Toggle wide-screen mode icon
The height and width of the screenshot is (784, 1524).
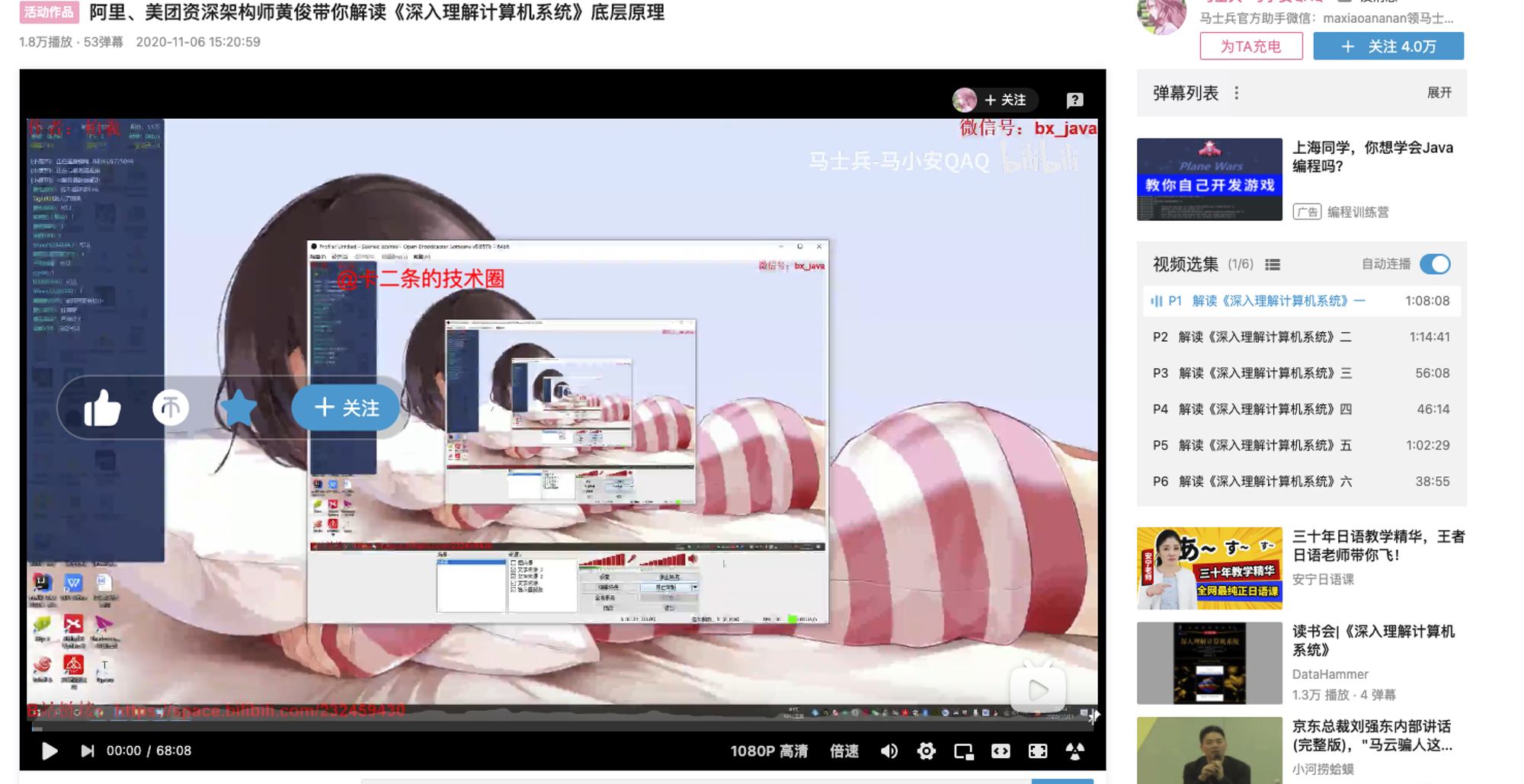(1001, 751)
